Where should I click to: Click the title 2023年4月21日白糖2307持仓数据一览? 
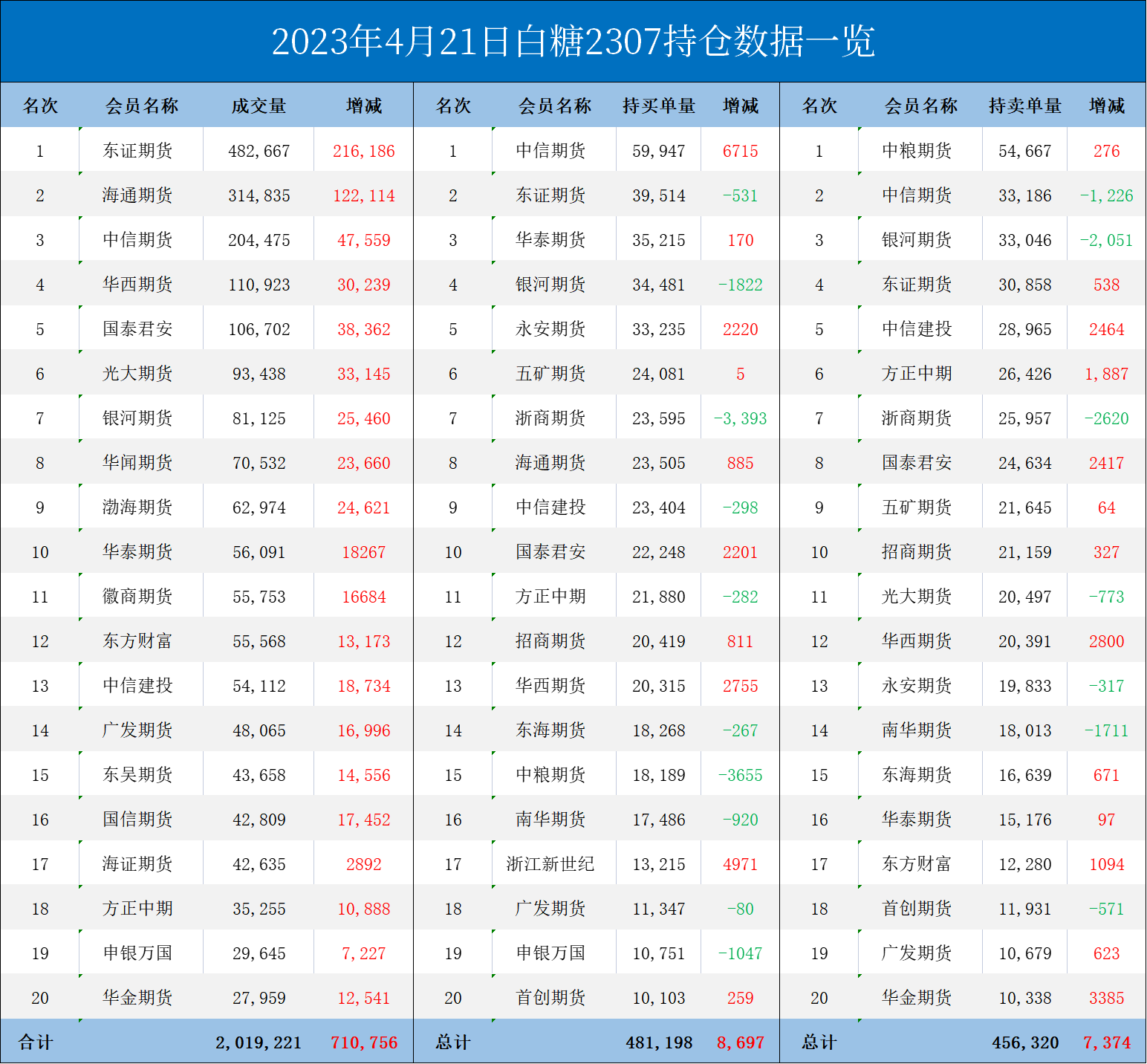[x=573, y=42]
